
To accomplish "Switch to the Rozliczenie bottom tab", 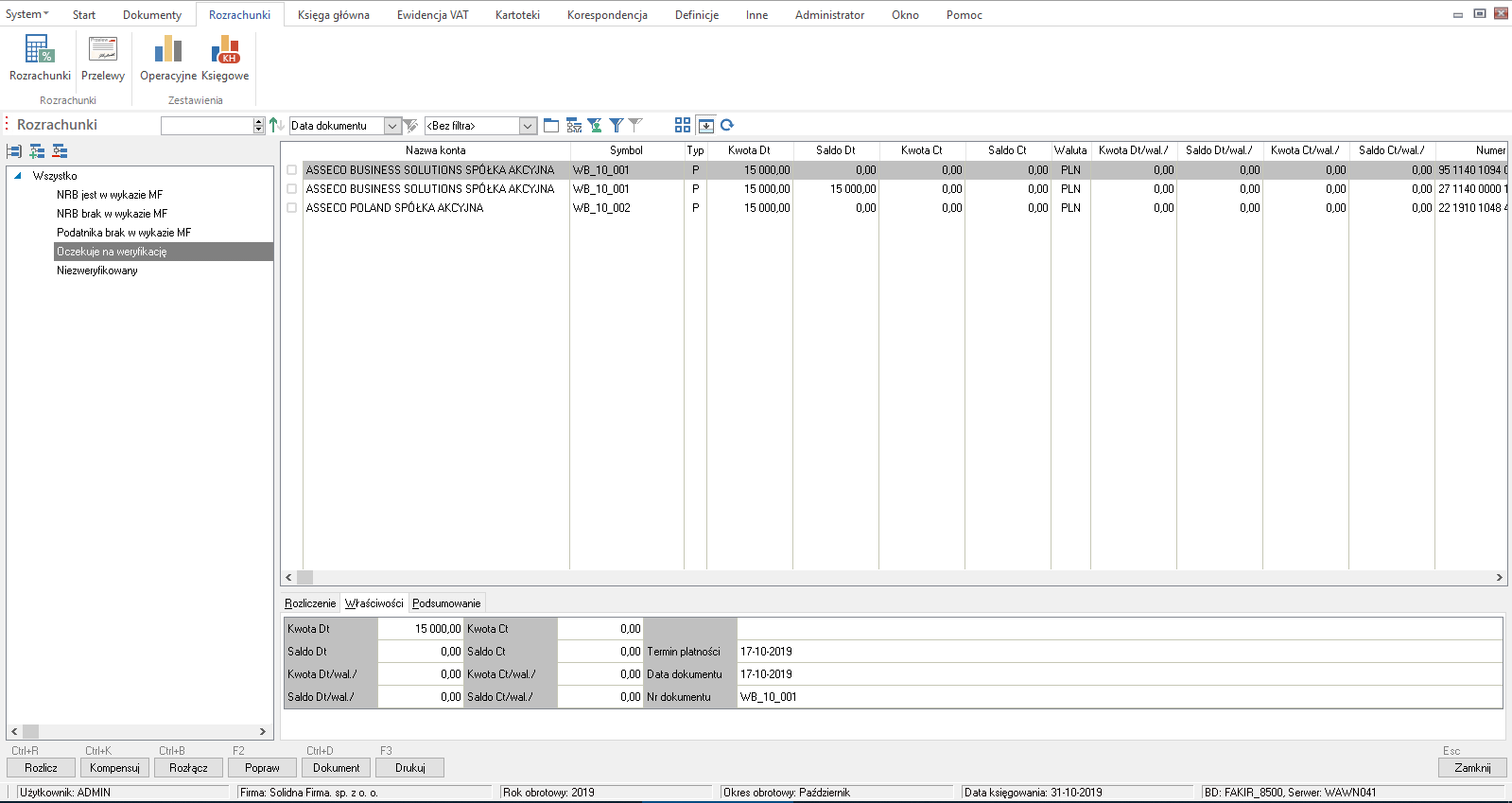I will click(310, 603).
